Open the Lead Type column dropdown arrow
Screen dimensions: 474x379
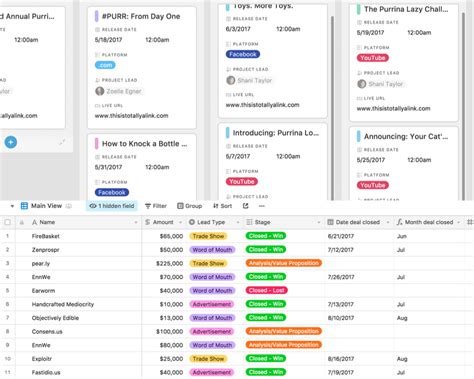[238, 222]
